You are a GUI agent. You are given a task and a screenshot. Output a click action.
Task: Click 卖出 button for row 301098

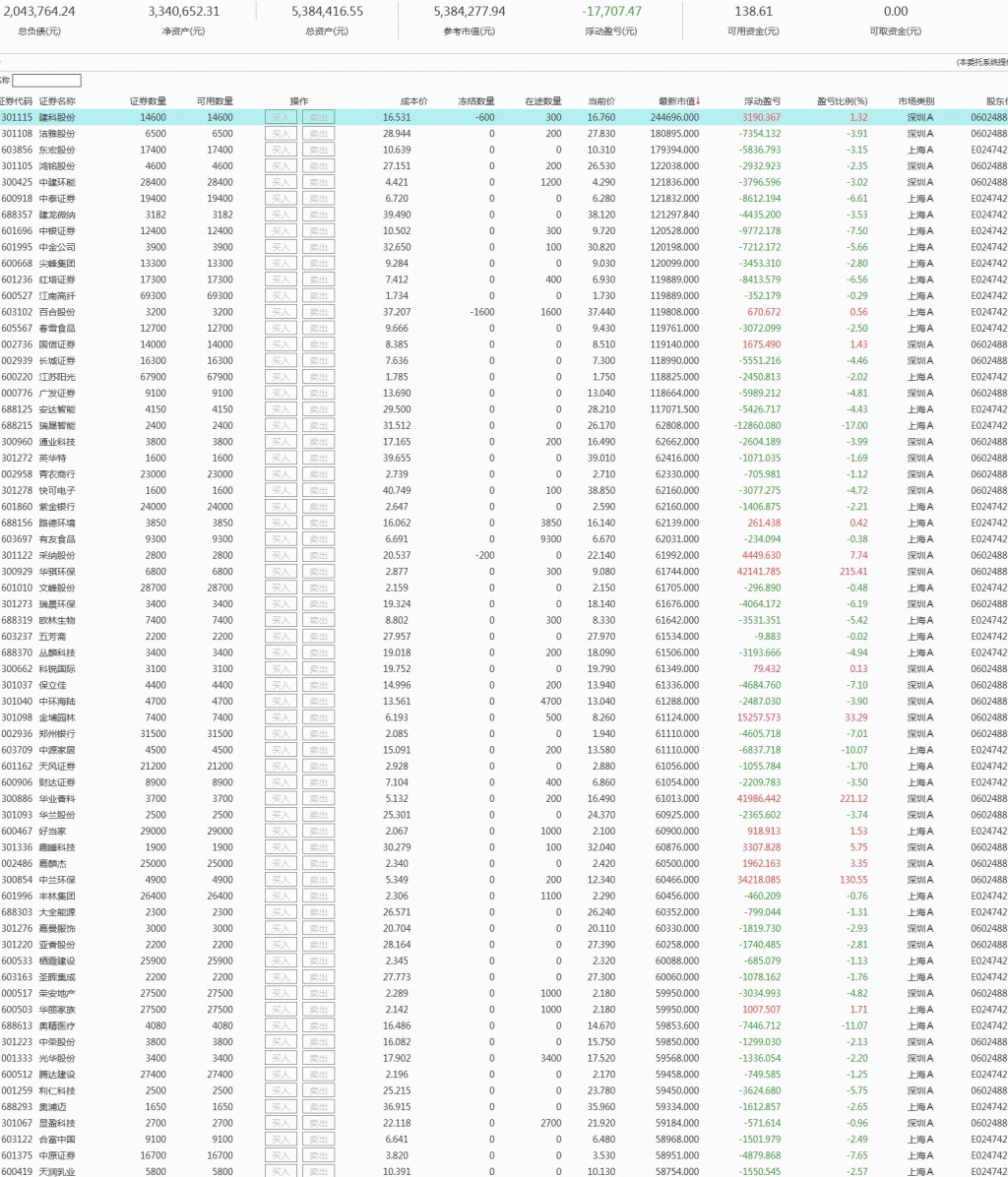[x=318, y=717]
